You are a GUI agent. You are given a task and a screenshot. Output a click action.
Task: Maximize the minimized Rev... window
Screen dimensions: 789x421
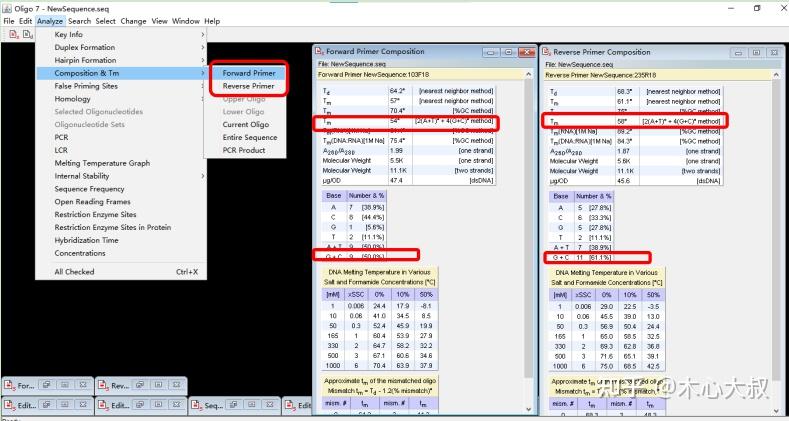158,385
